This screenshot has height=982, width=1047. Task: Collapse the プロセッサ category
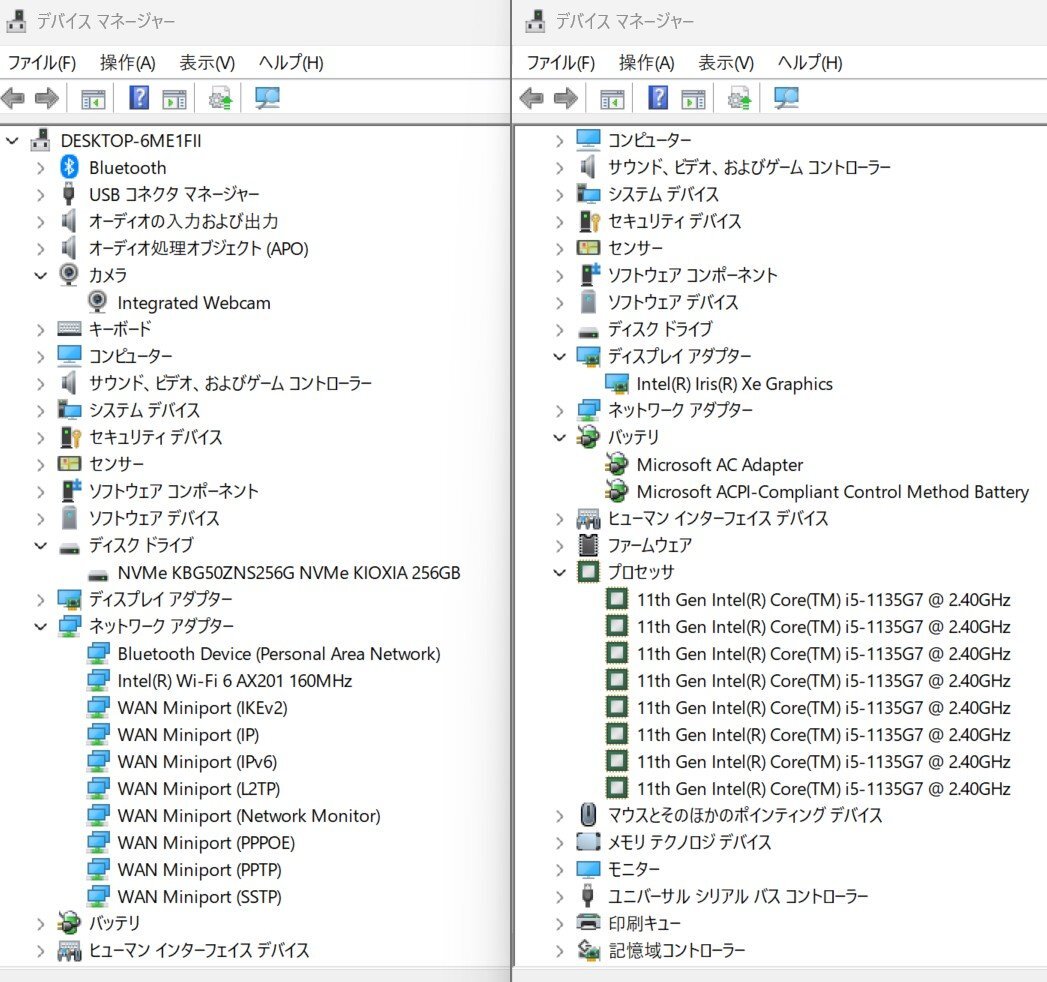559,572
